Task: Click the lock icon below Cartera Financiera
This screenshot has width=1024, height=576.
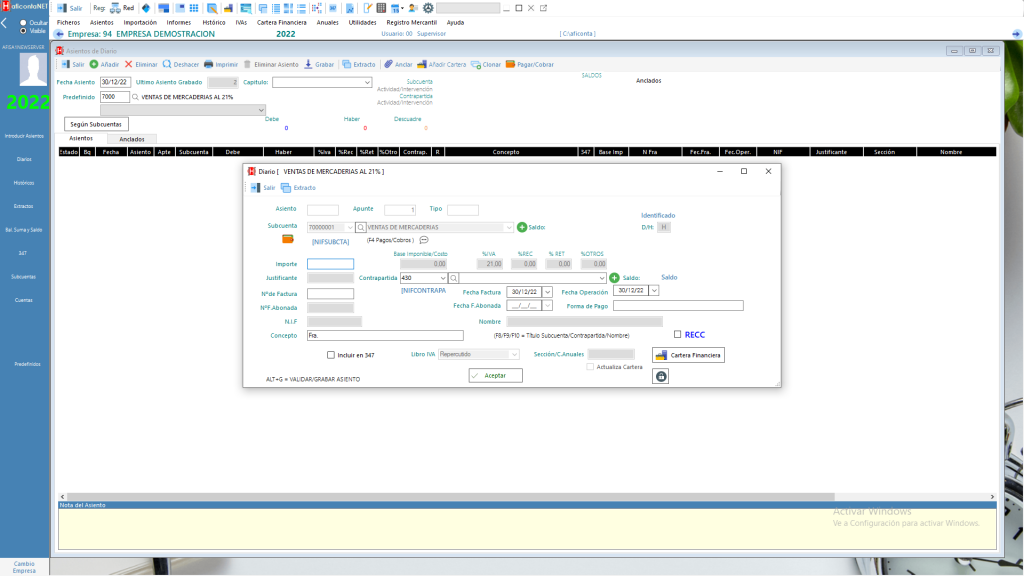Action: pyautogui.click(x=661, y=376)
